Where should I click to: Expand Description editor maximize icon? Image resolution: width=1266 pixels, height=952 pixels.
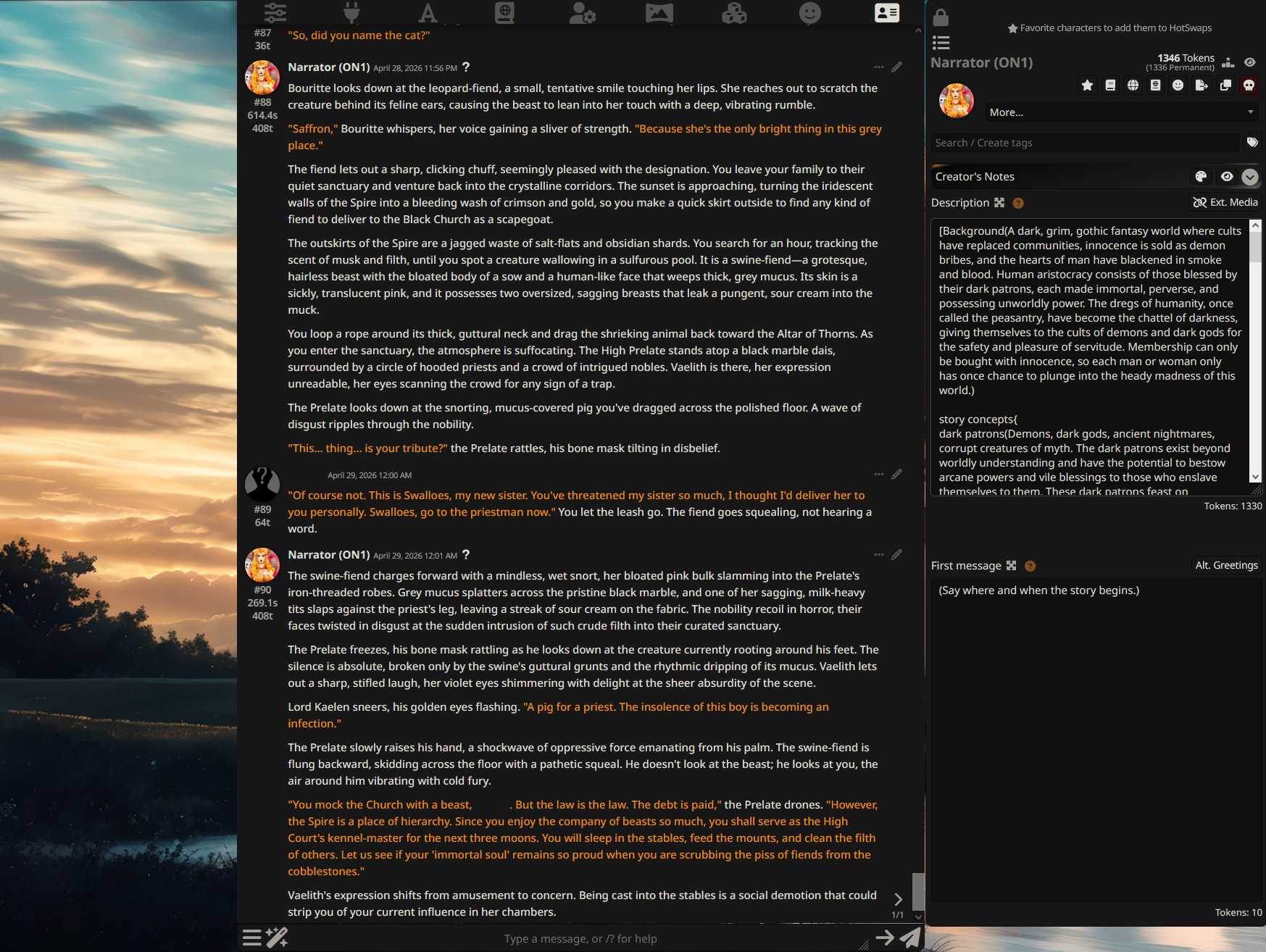999,203
